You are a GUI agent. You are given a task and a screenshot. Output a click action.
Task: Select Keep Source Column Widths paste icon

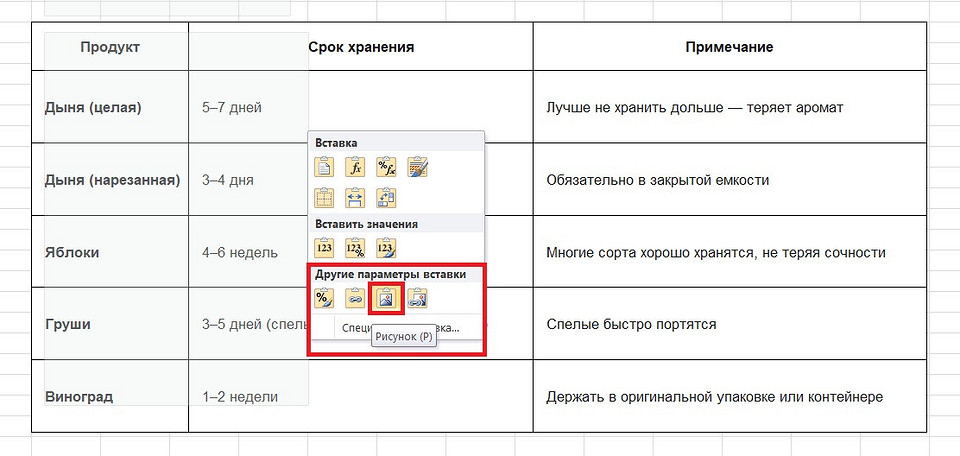tap(355, 197)
